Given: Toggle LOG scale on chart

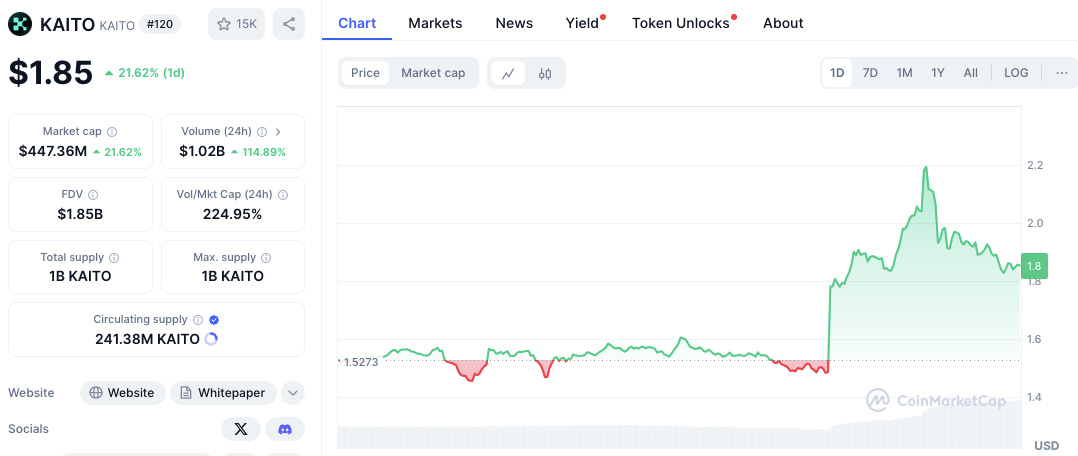Looking at the screenshot, I should coord(1016,73).
